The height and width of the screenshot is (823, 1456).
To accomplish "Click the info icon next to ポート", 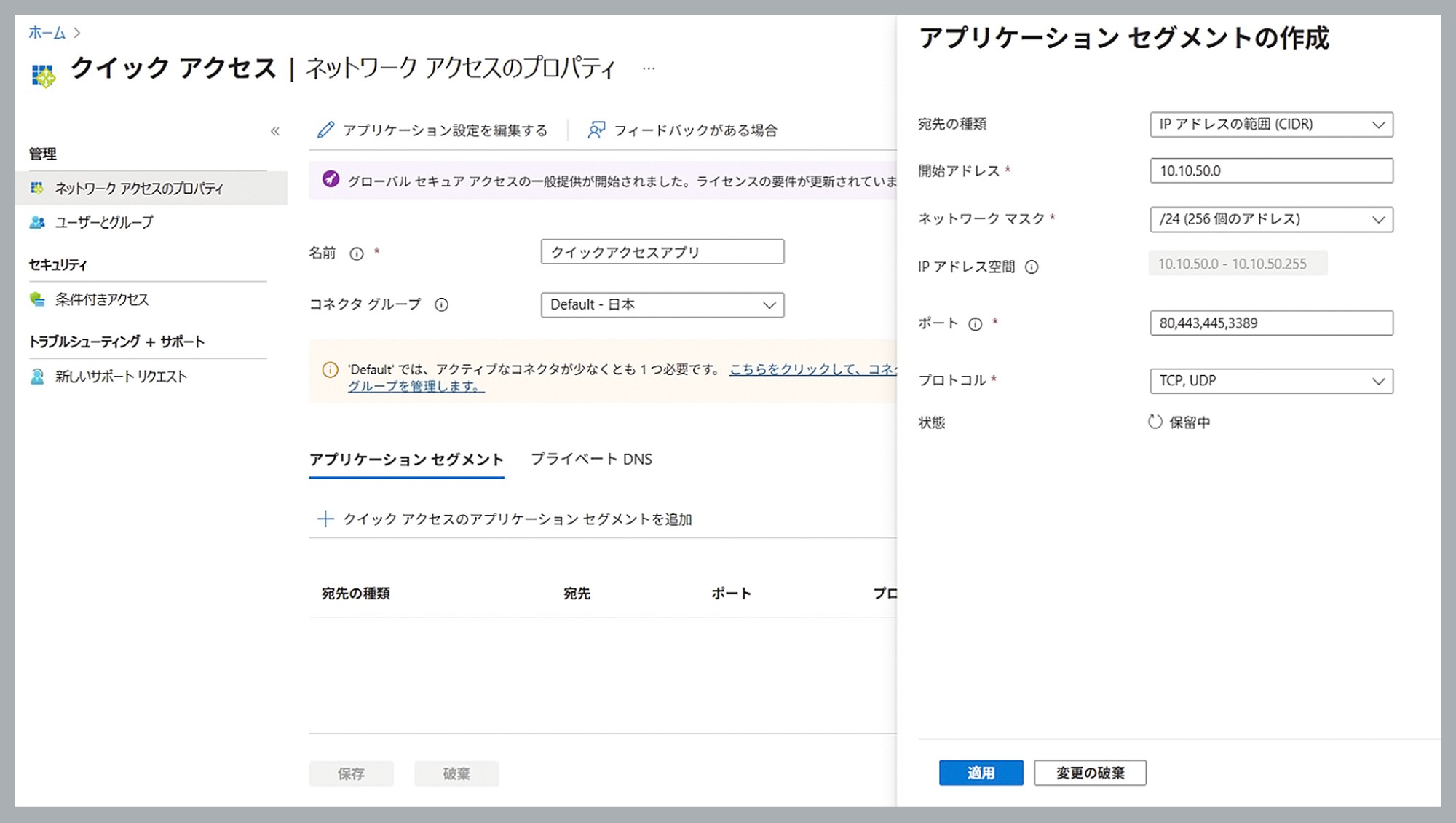I will point(974,324).
